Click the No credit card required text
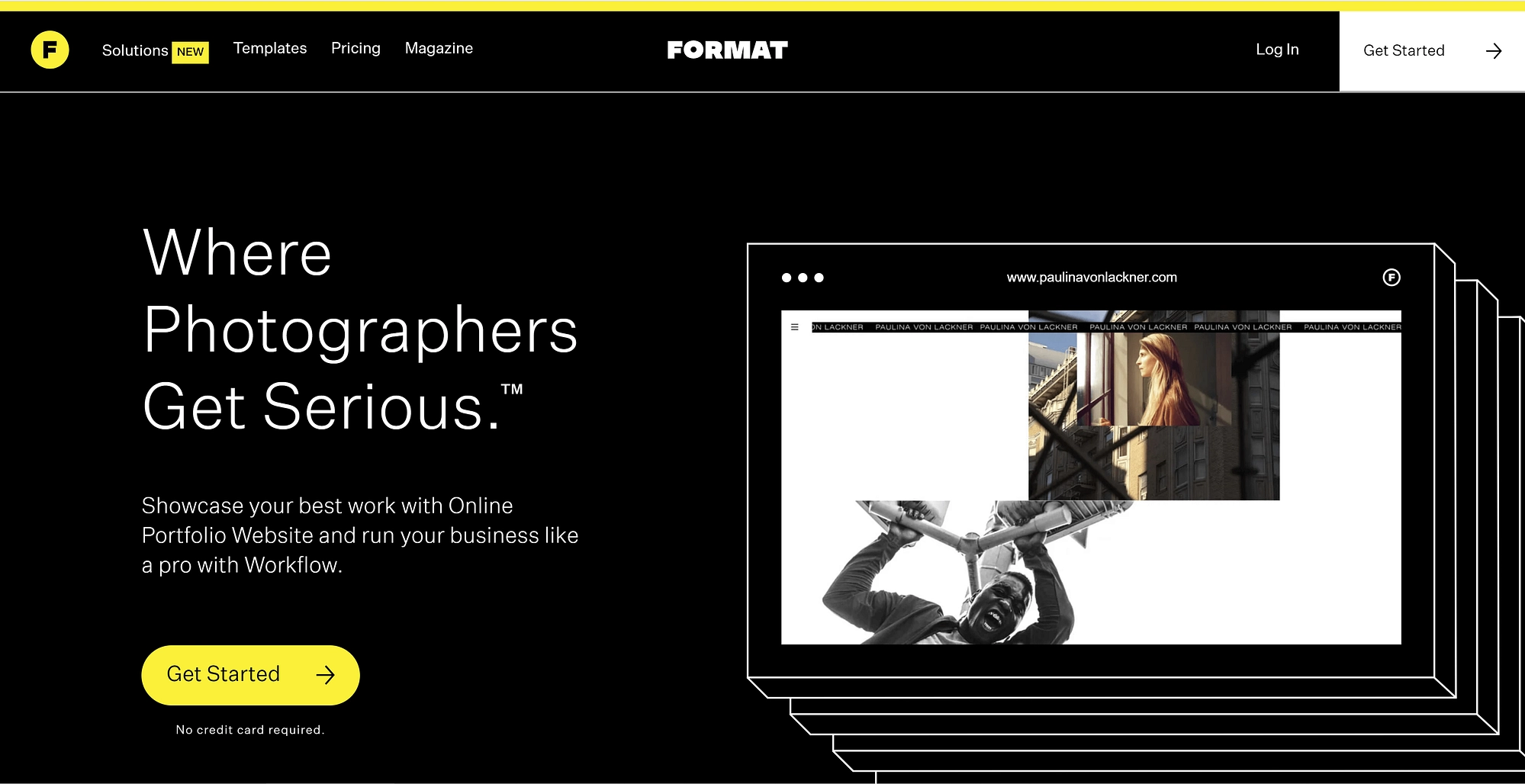This screenshot has height=784, width=1525. point(250,730)
